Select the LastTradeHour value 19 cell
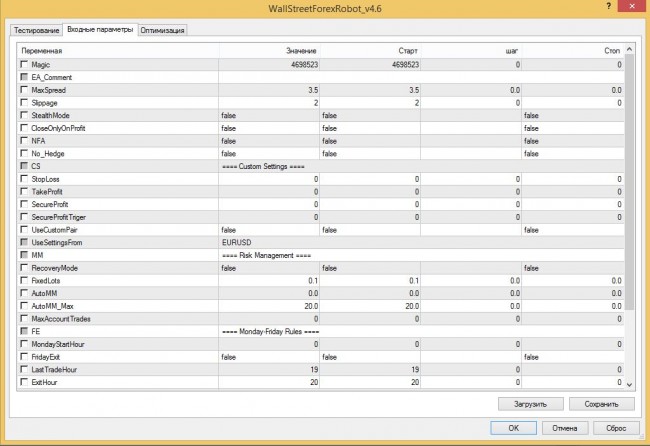The height and width of the screenshot is (446, 650). coord(269,369)
